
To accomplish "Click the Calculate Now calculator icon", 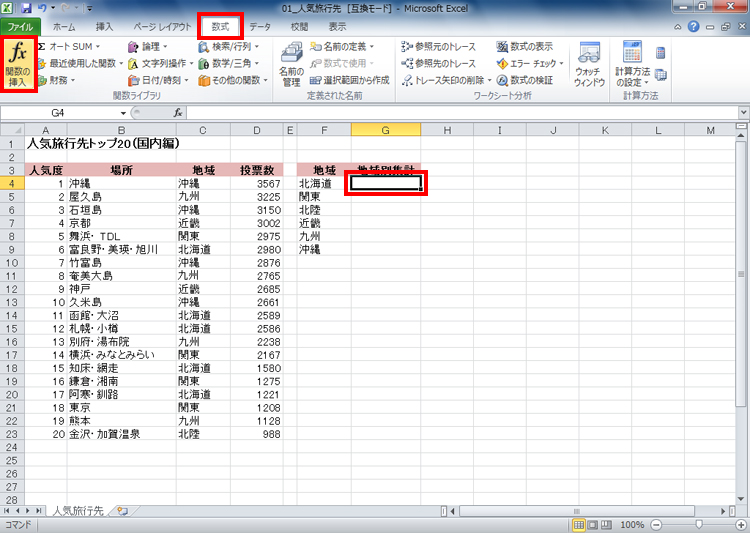I will (661, 52).
